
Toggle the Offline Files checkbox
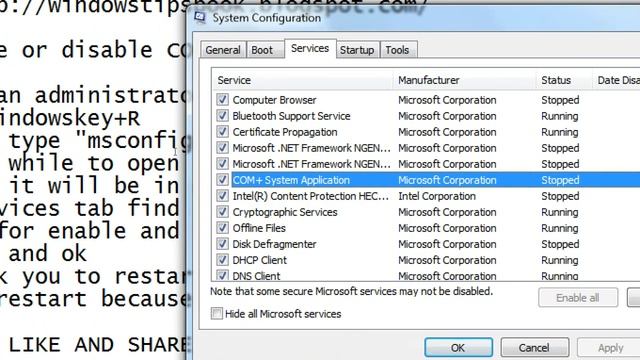(222, 228)
